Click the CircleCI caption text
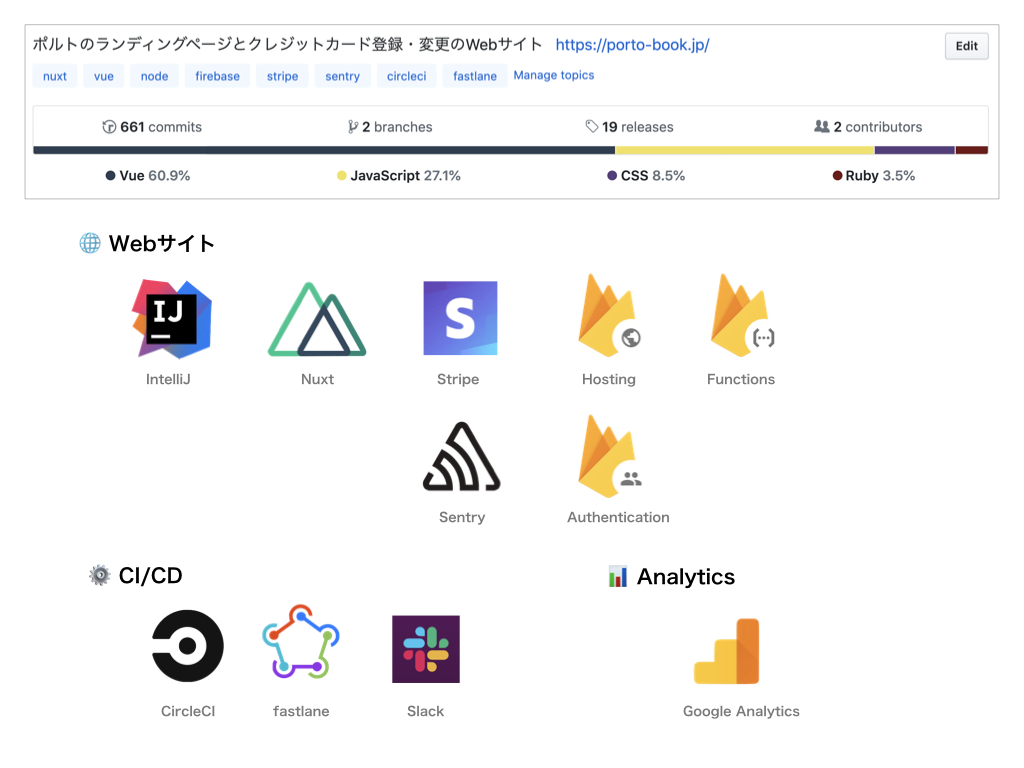 coord(188,711)
